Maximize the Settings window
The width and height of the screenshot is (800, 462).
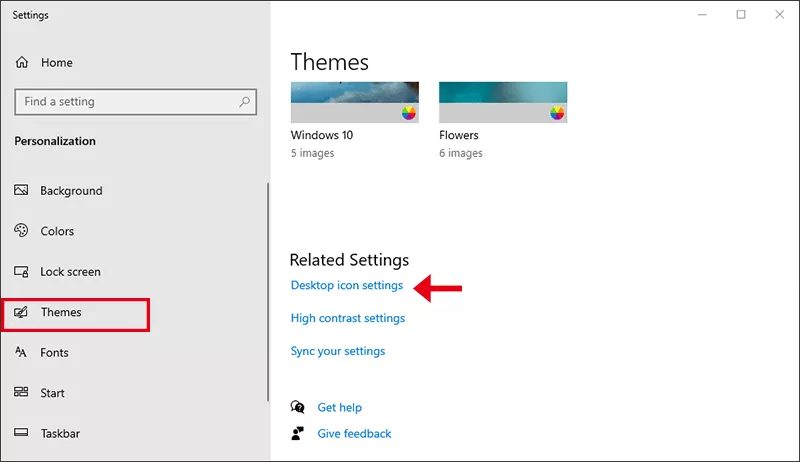(741, 15)
